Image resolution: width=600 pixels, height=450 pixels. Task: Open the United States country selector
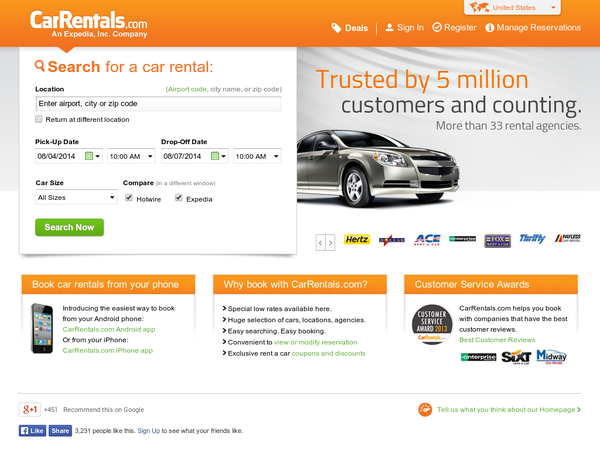pyautogui.click(x=512, y=7)
